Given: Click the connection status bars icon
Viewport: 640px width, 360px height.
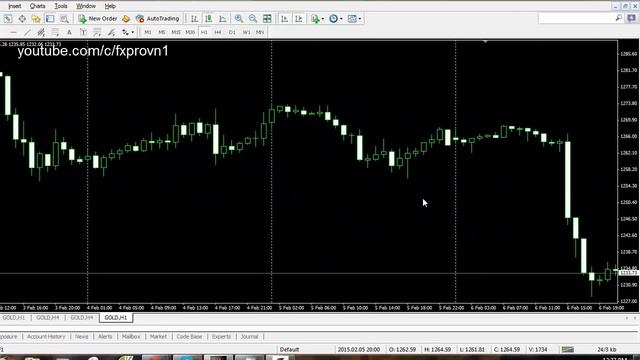Looking at the screenshot, I should (568, 350).
